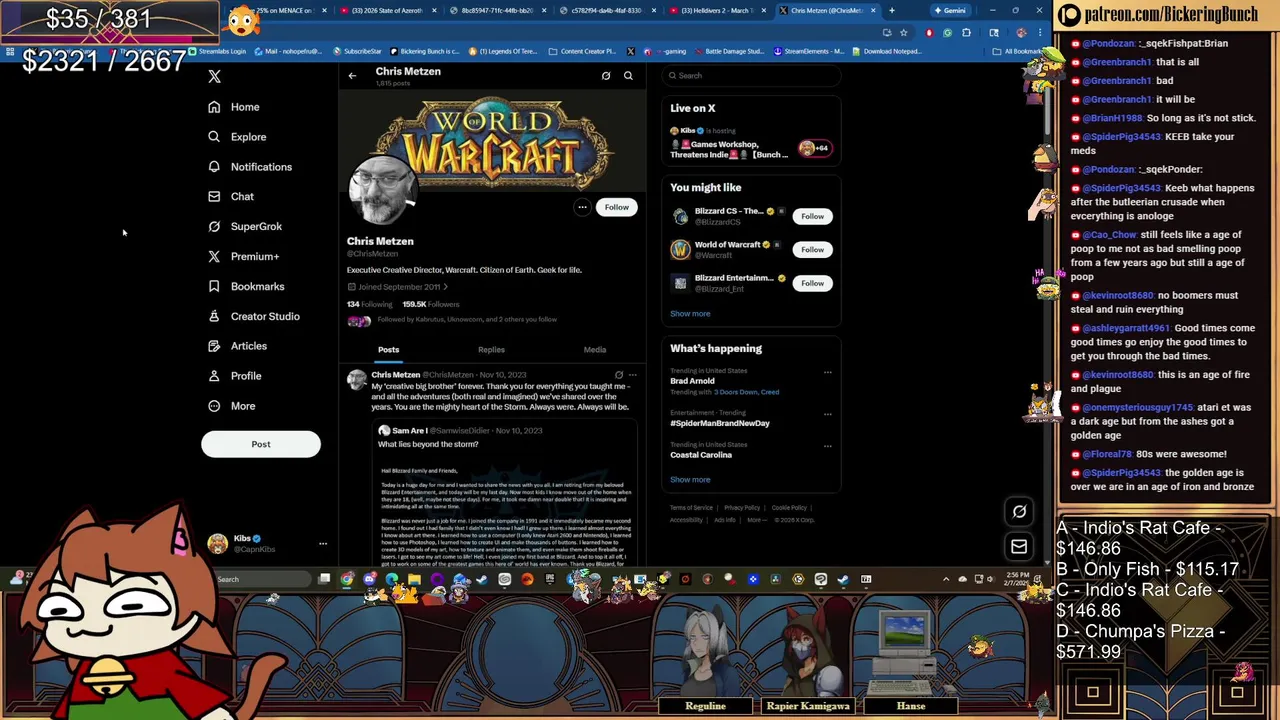Image resolution: width=1280 pixels, height=720 pixels.
Task: Follow Blizzard Entertainment
Action: (x=812, y=283)
